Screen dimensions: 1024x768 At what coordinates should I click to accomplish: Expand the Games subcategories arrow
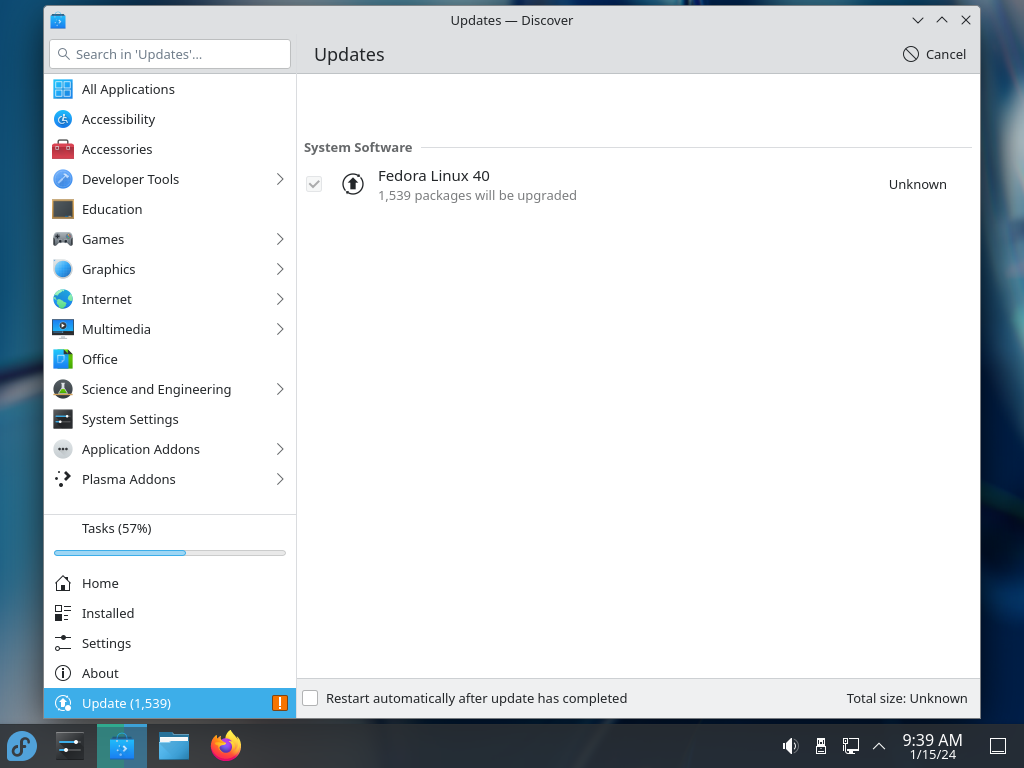280,240
